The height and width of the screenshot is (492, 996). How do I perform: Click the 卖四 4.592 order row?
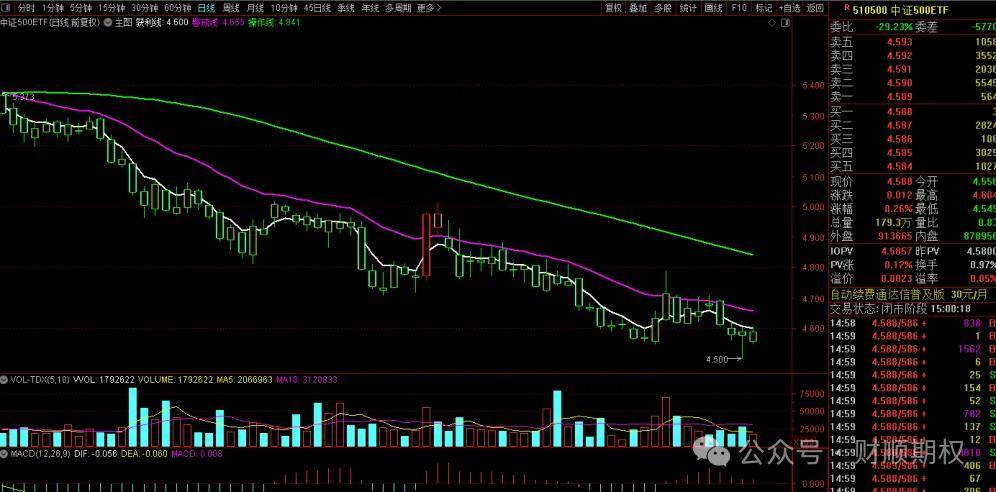pyautogui.click(x=913, y=55)
